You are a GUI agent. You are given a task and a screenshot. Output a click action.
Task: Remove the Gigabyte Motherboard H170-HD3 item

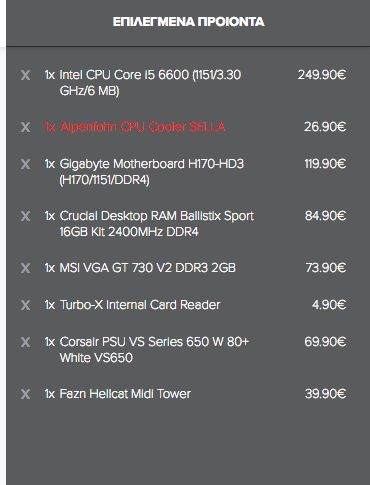[25, 164]
